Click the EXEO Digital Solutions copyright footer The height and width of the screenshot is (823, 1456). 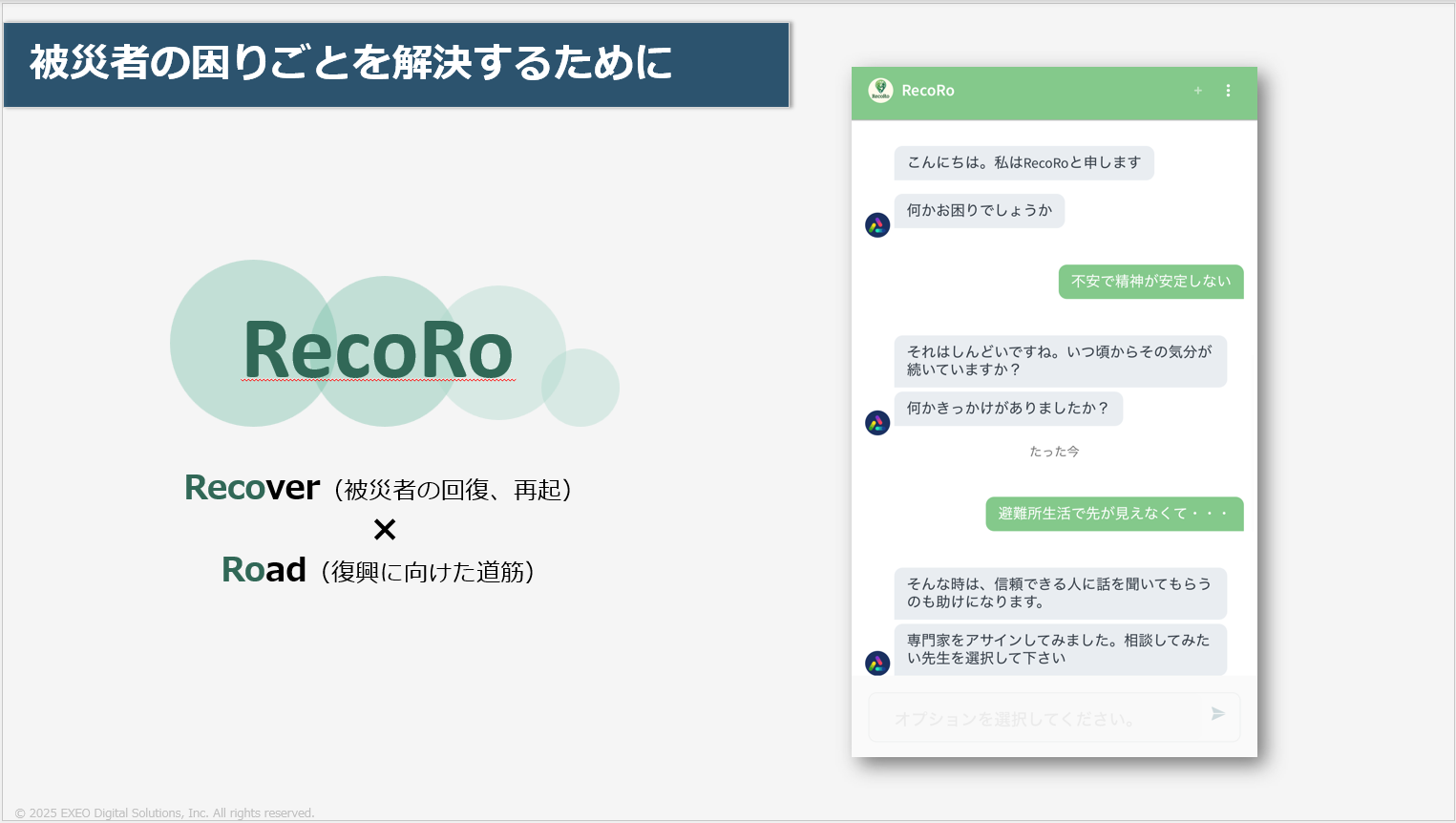(x=165, y=813)
